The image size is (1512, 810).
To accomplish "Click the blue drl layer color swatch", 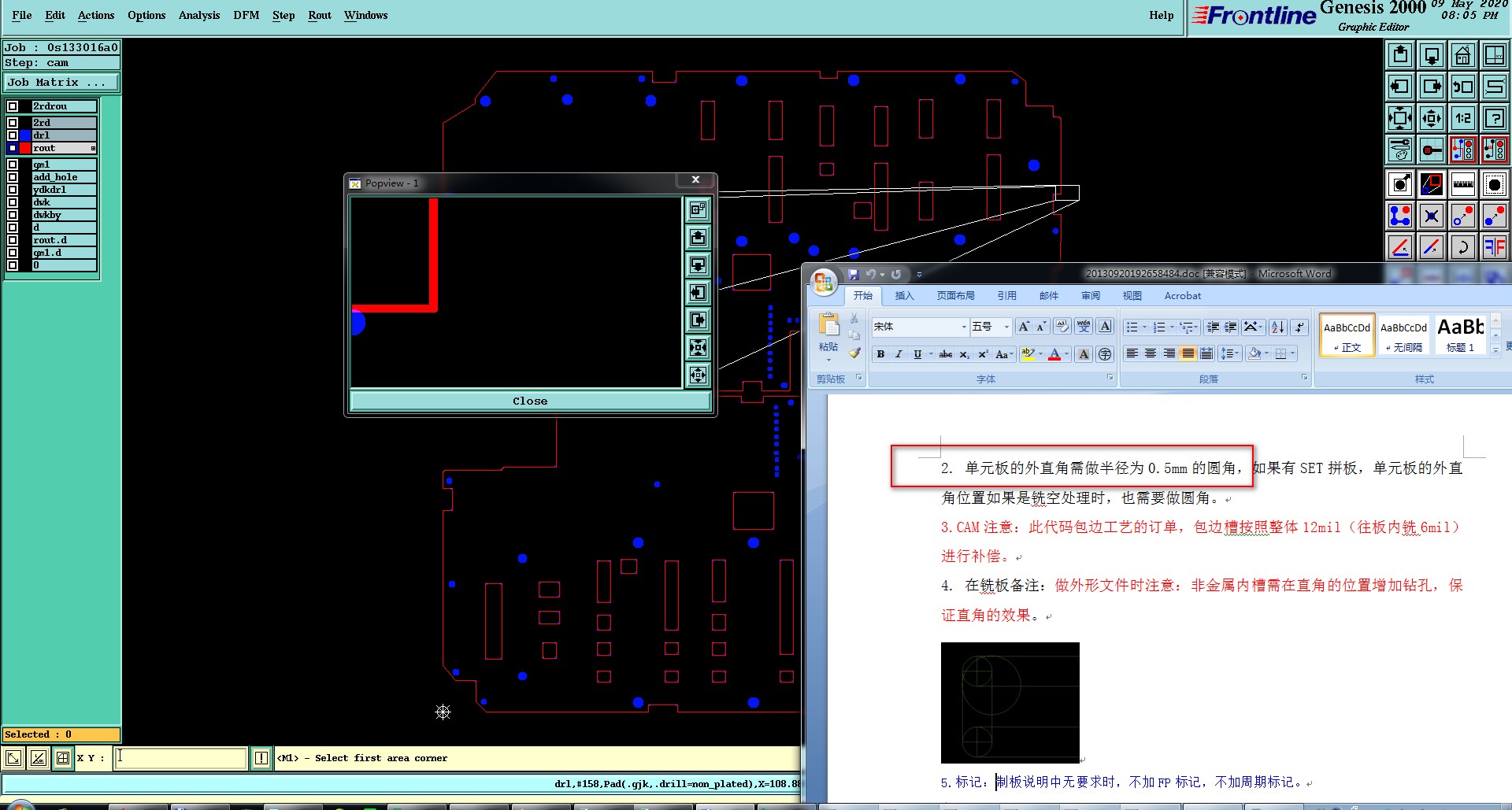I will click(x=25, y=135).
